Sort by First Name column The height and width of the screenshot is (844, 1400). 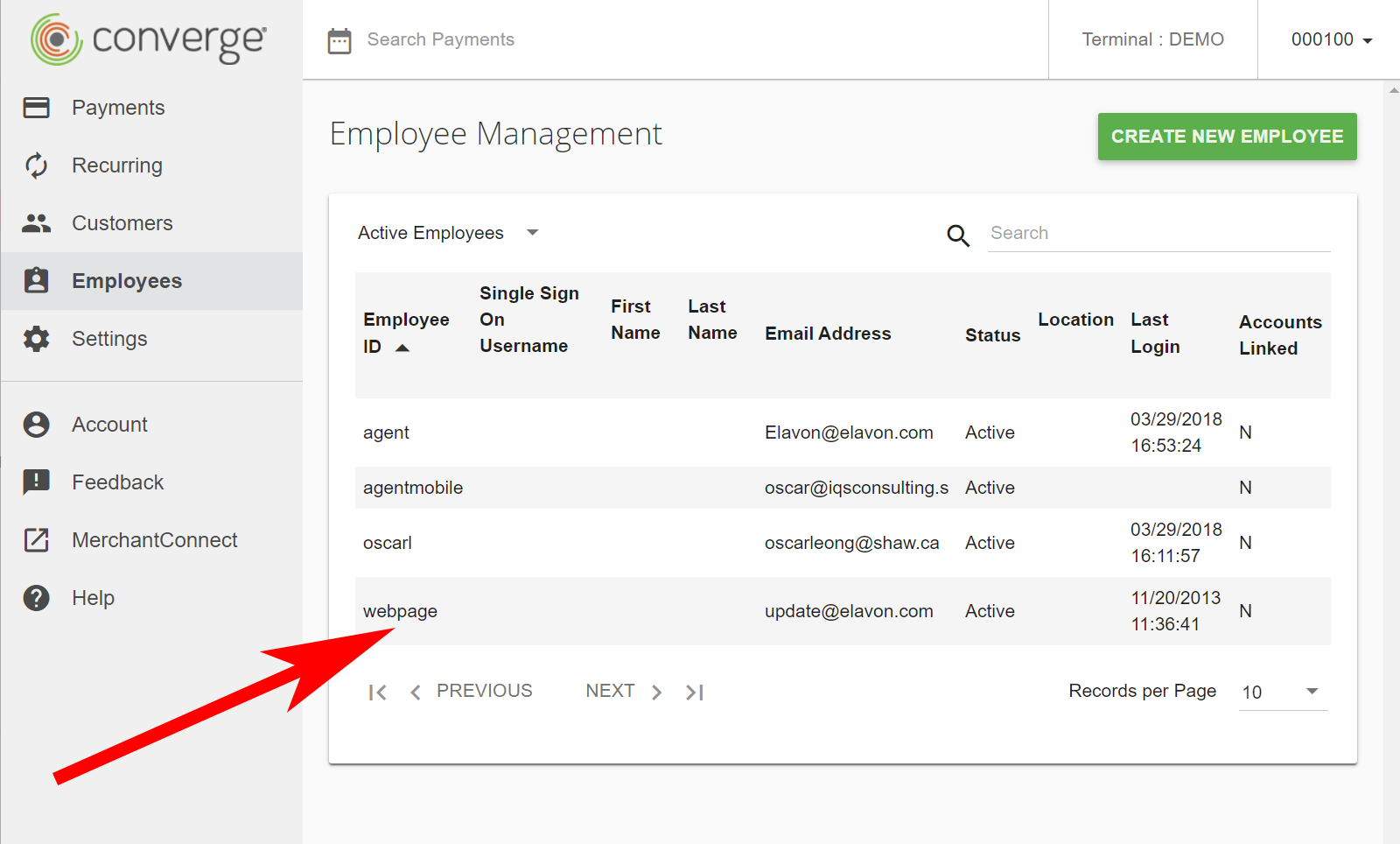[635, 320]
